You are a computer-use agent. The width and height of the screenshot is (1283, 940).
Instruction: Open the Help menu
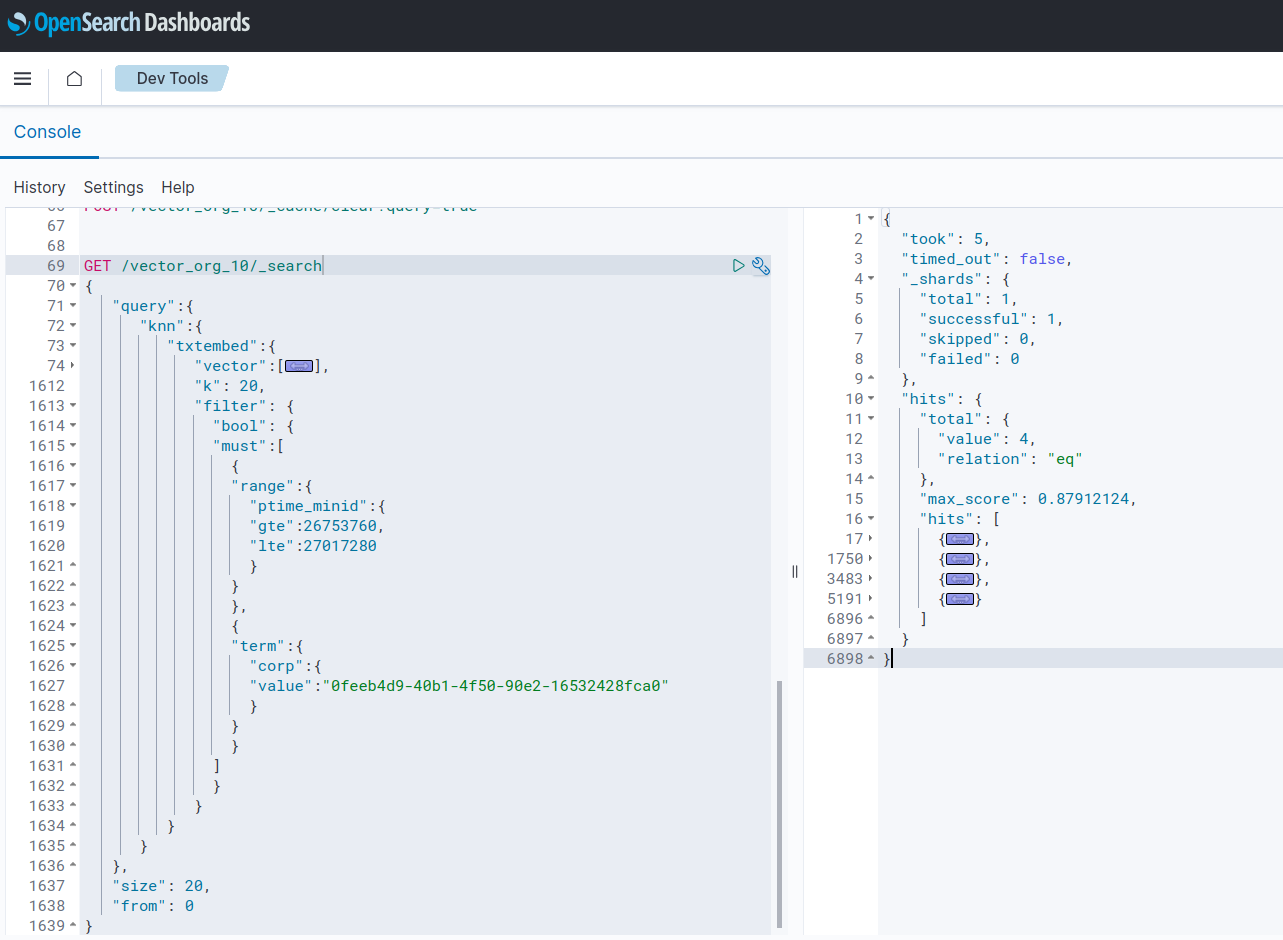178,187
